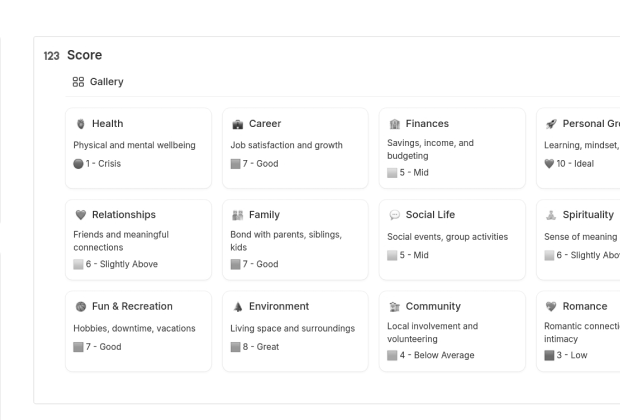Click the Finances bank icon
The image size is (620, 420).
pyautogui.click(x=394, y=124)
